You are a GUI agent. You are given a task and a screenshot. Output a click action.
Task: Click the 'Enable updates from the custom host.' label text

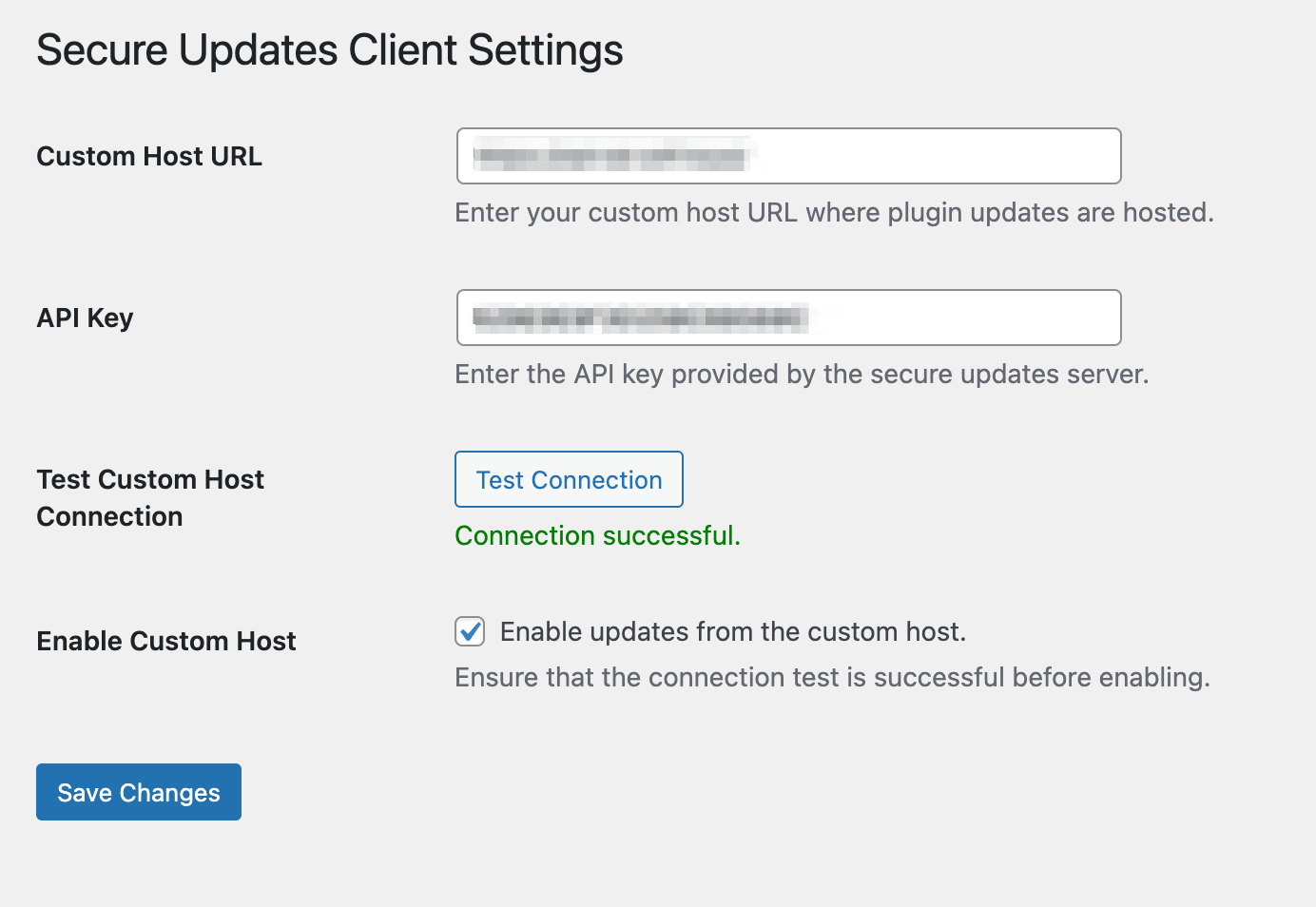[732, 631]
